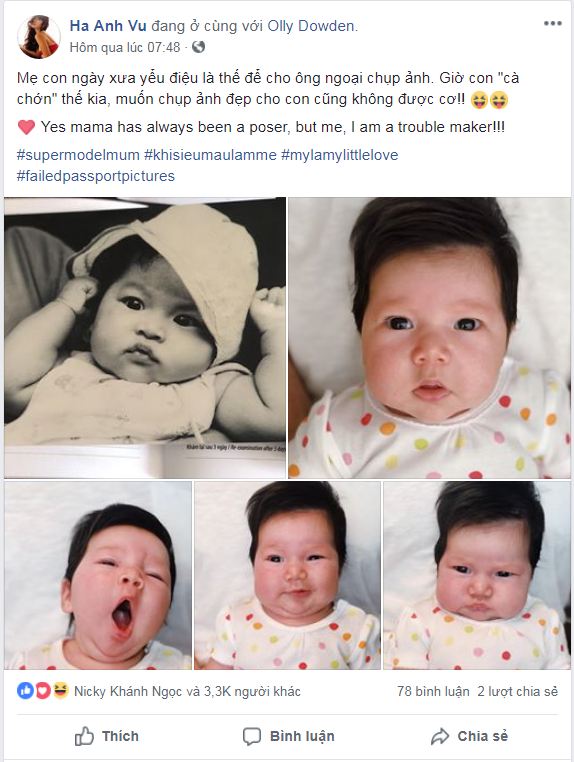Click the #failedpassportpictures hashtag
Viewport: 574px width, 762px height.
96,176
